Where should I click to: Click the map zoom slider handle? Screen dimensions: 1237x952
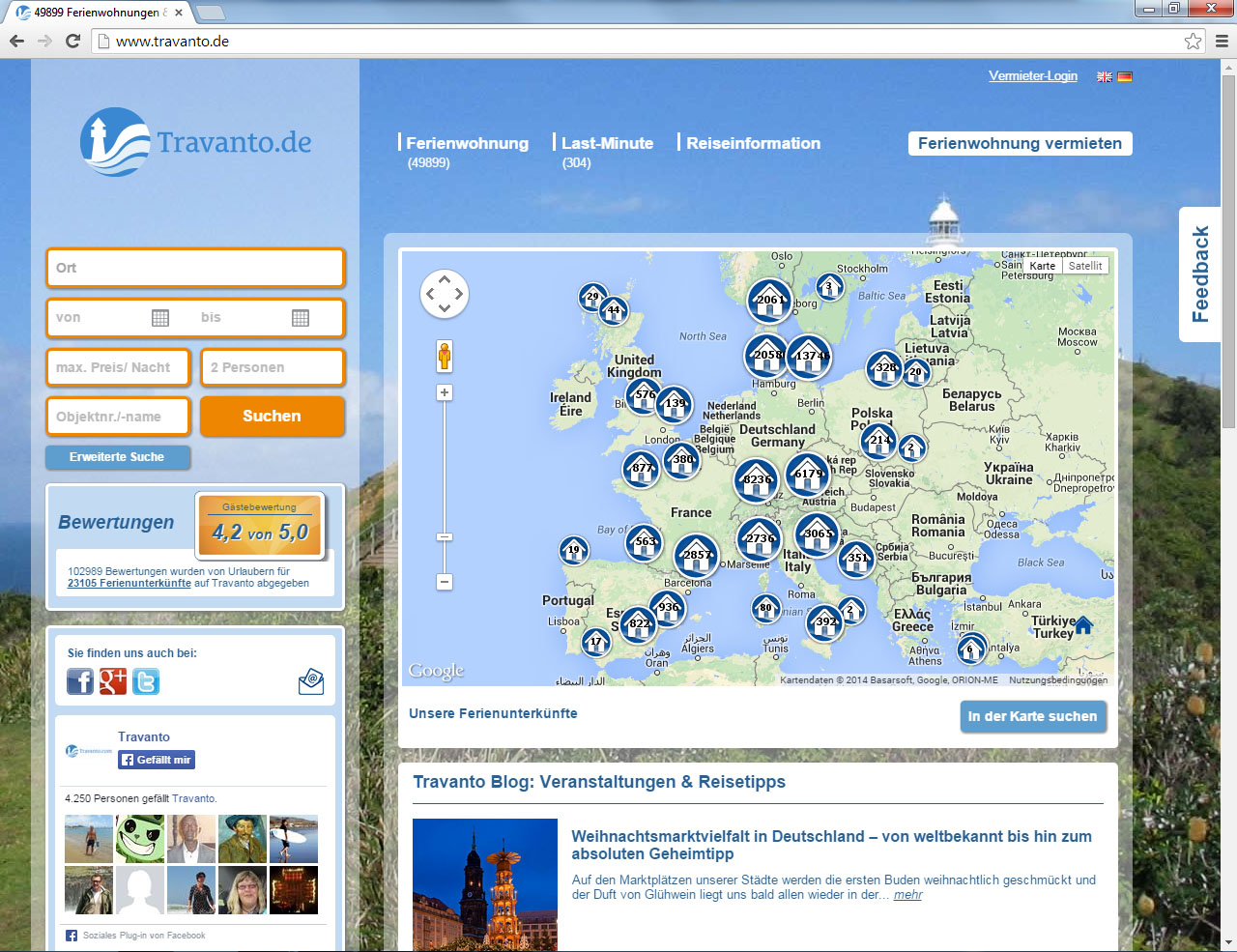[x=445, y=536]
